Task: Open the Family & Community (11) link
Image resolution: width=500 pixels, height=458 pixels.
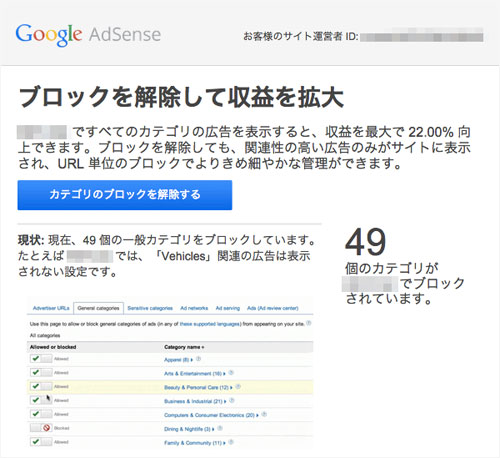Action: pyautogui.click(x=193, y=443)
